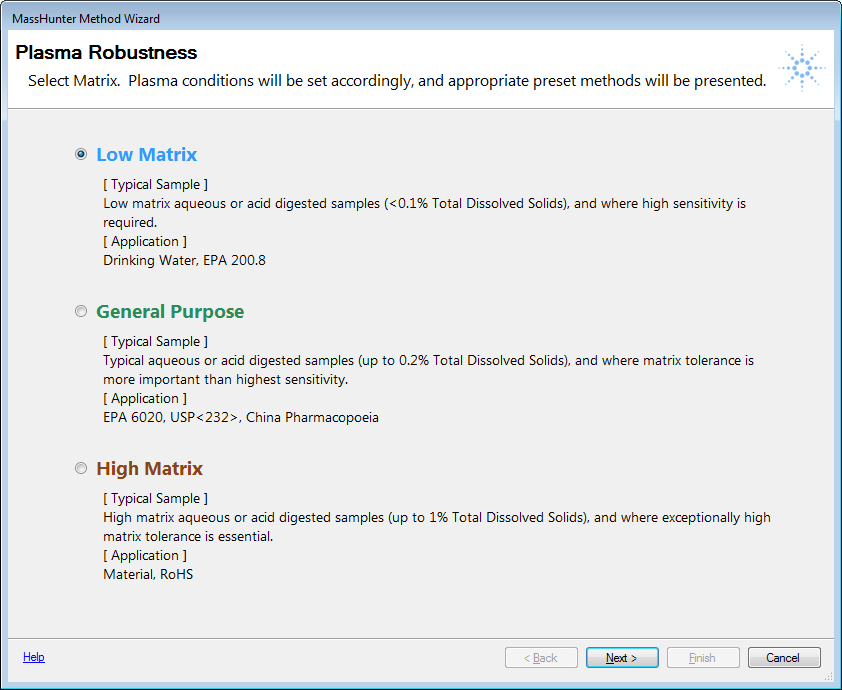The height and width of the screenshot is (690, 842).
Task: Click the Low Matrix heading text
Action: pyautogui.click(x=147, y=155)
